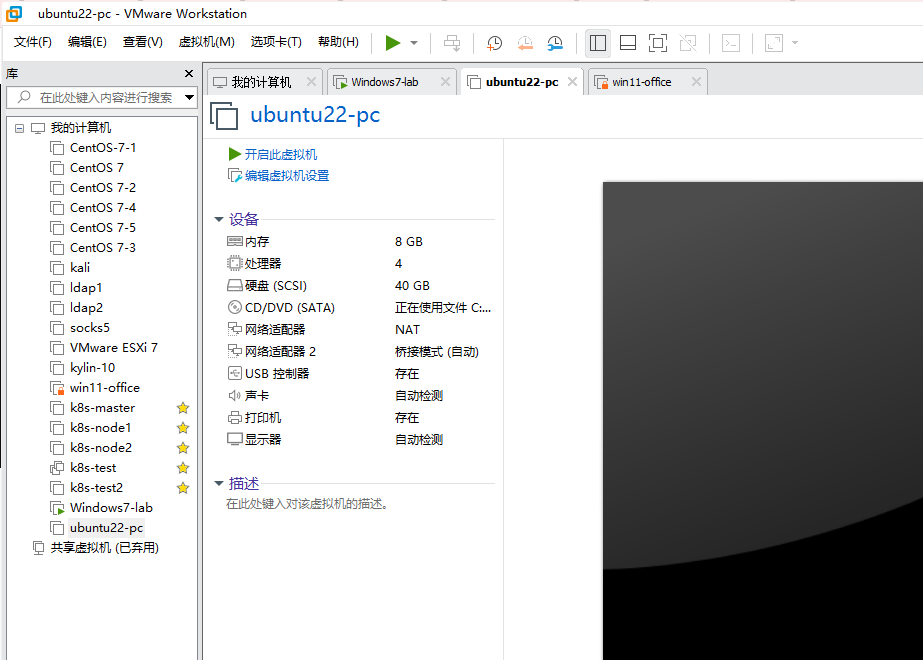
Task: Click the 内存 memory device row
Action: (360, 241)
